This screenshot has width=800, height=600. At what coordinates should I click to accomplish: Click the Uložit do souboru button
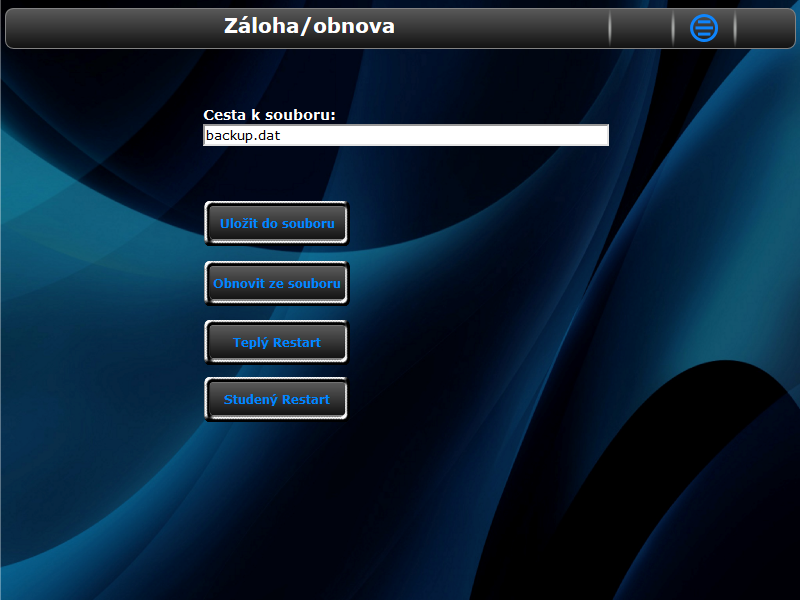point(277,223)
